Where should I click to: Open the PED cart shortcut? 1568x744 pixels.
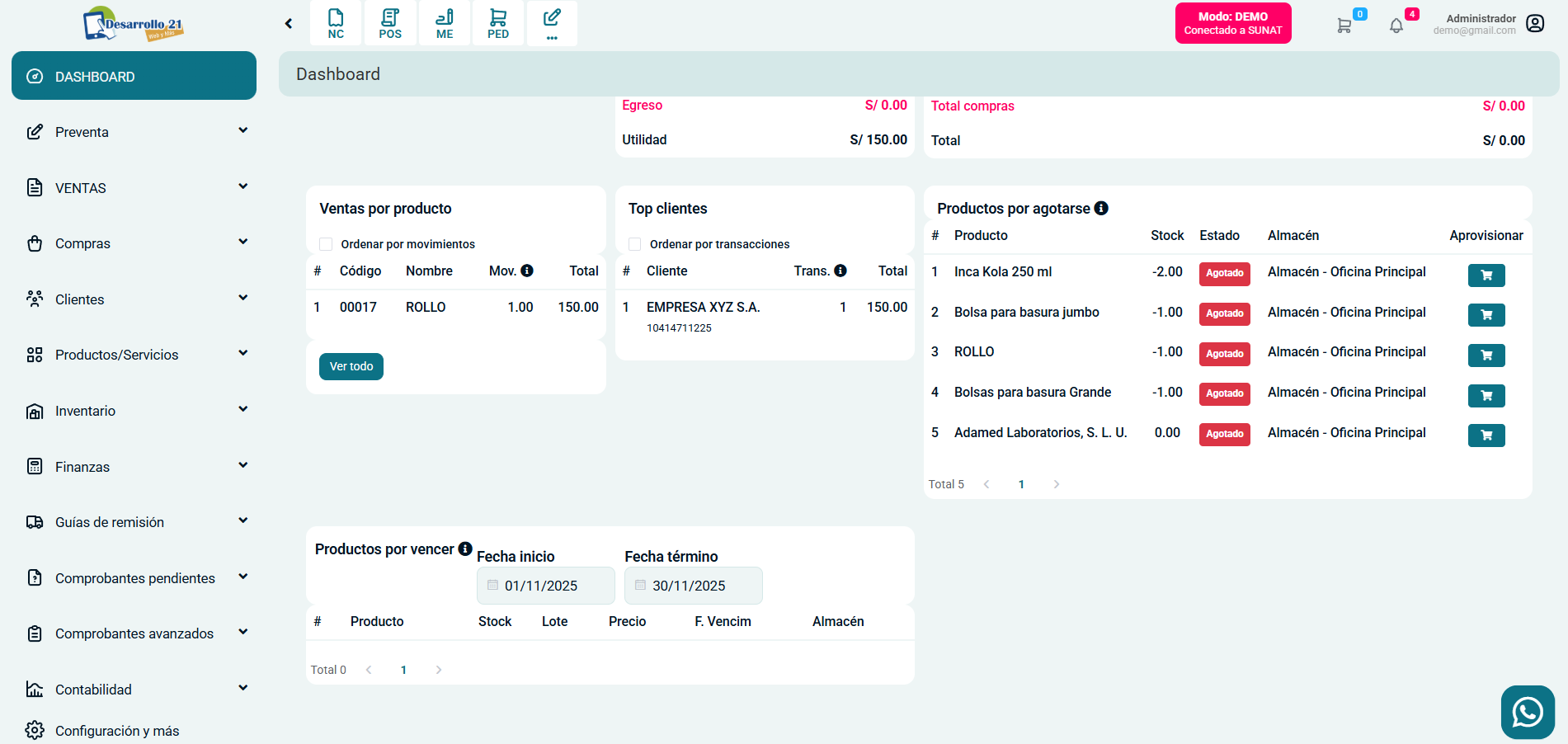coord(498,23)
